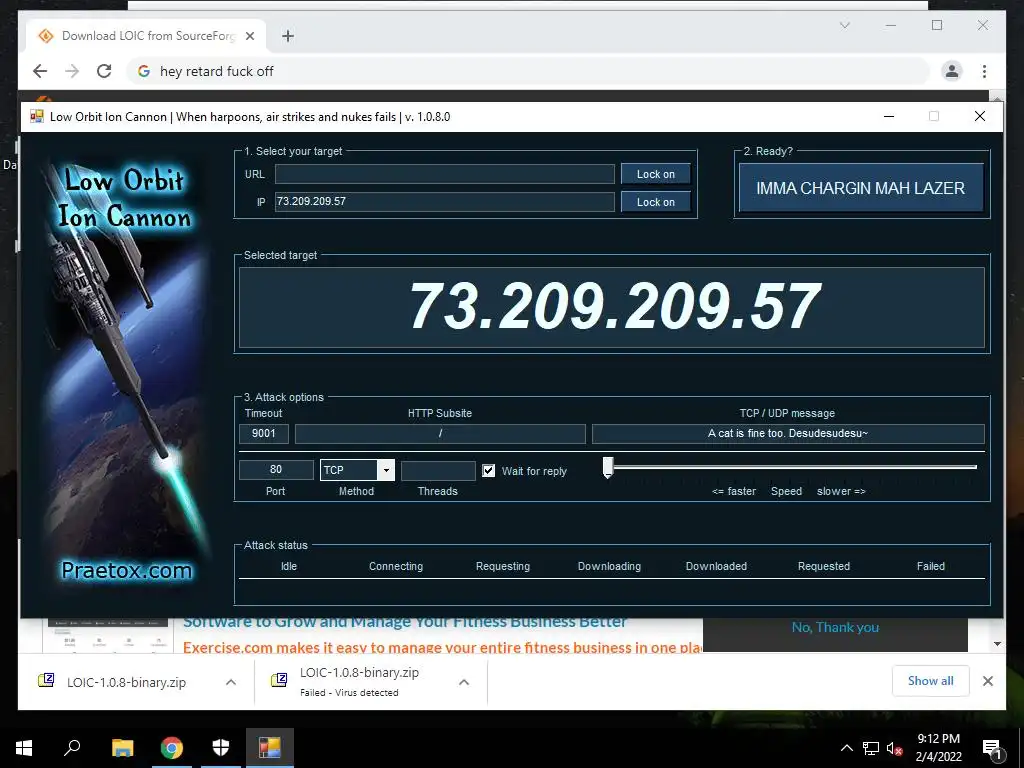
Task: Click the network status tray icon
Action: tap(871, 748)
